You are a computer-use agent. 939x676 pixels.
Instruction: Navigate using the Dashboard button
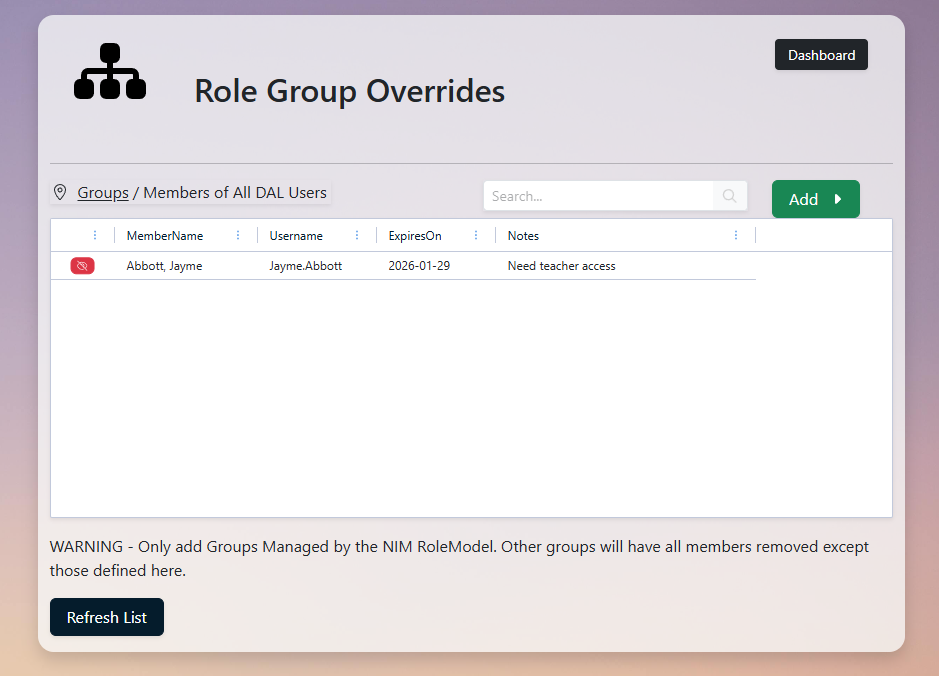(x=821, y=54)
